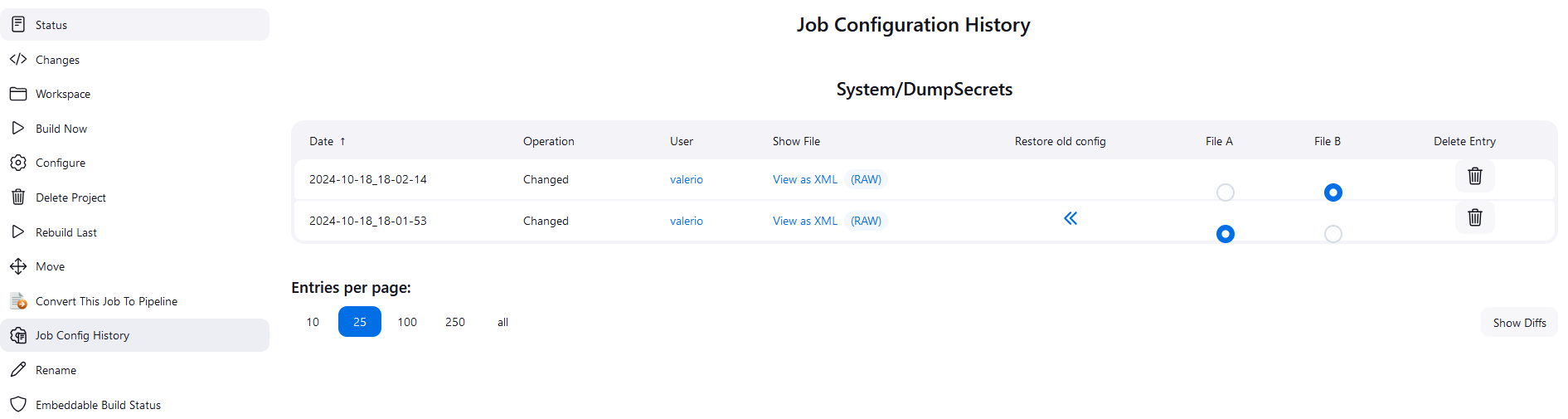Click the Delete Project trash icon

(x=18, y=197)
